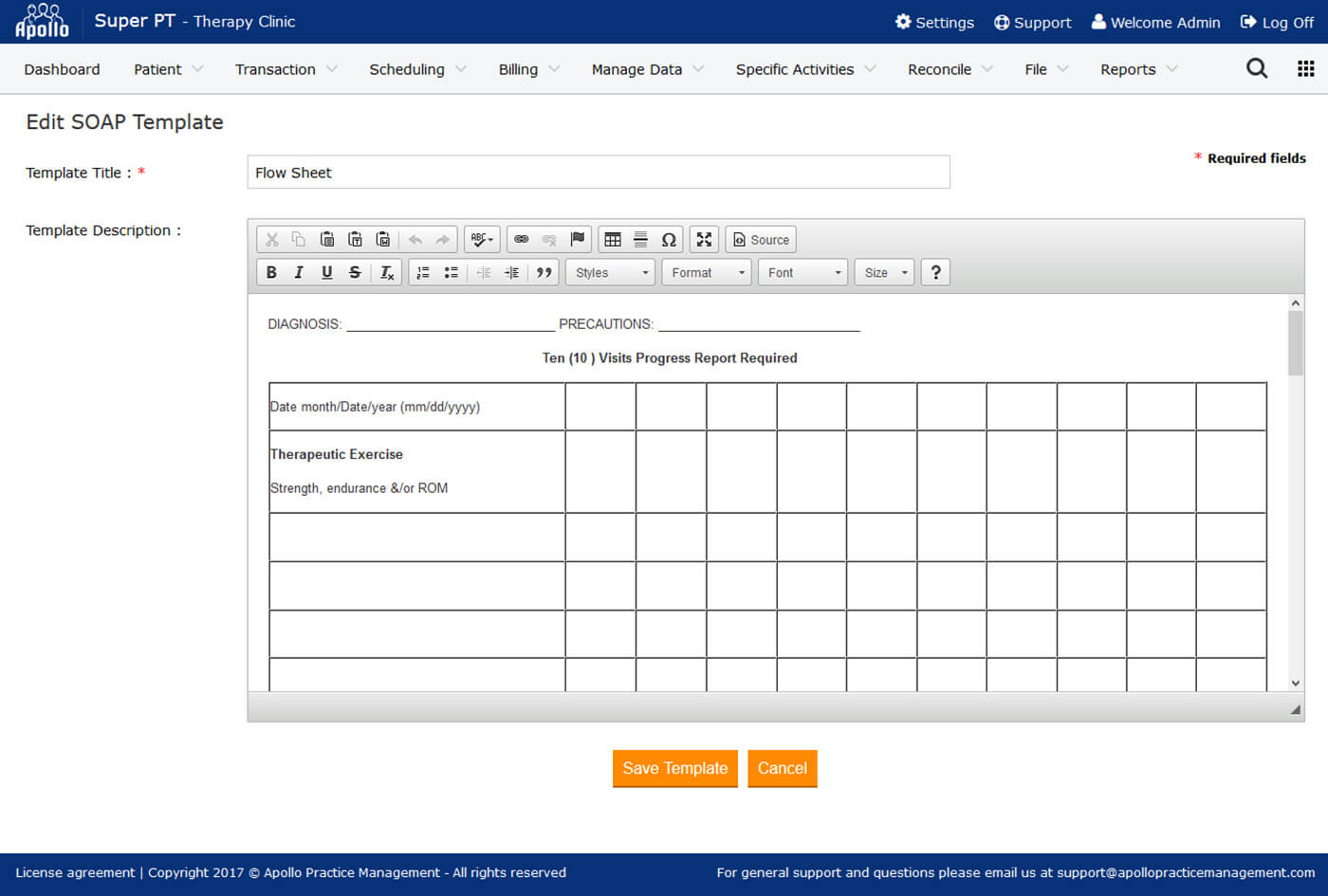This screenshot has width=1328, height=896.
Task: Open the Billing menu
Action: click(x=528, y=69)
